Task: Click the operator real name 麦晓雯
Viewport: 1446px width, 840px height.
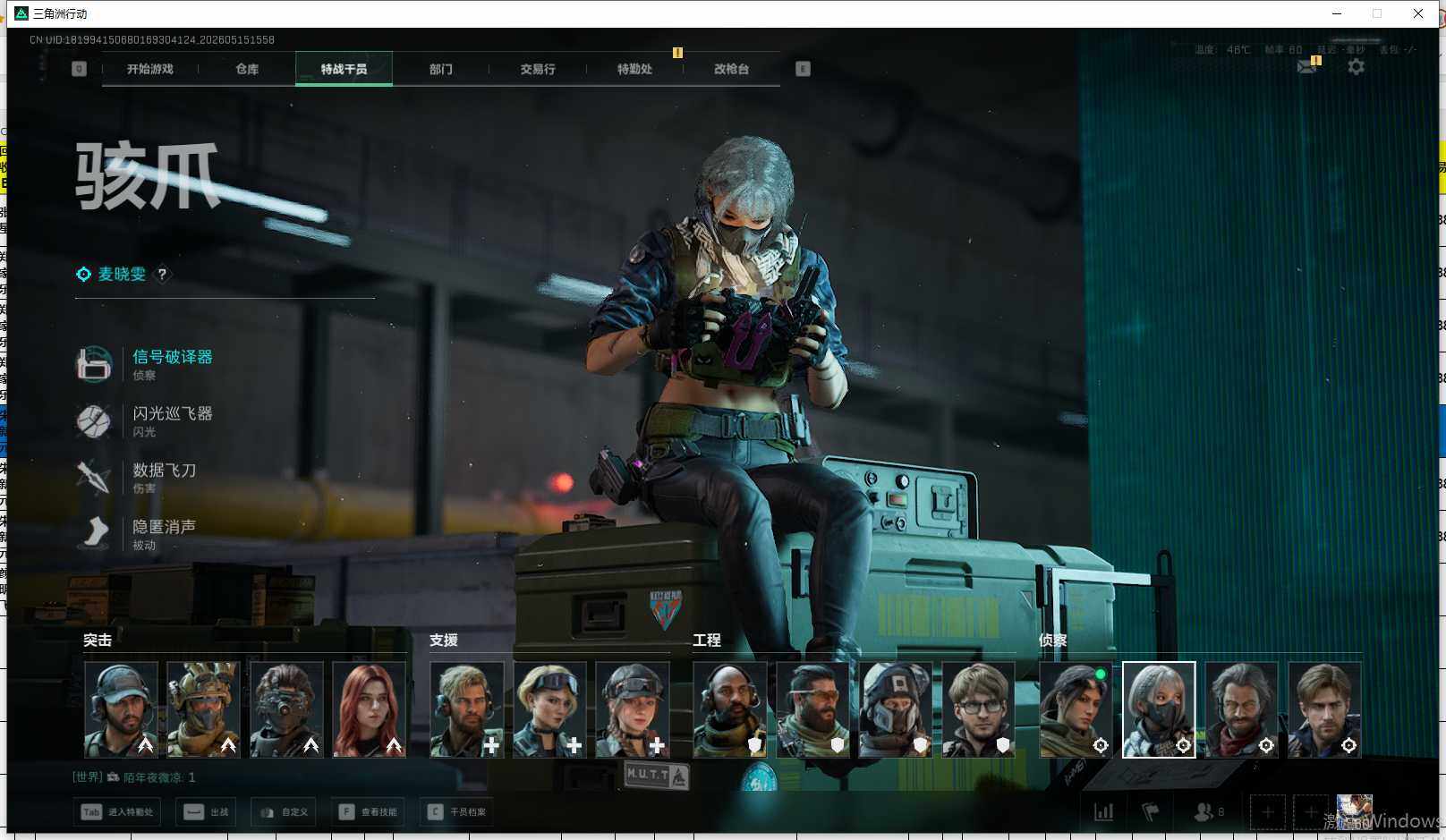Action: tap(122, 275)
